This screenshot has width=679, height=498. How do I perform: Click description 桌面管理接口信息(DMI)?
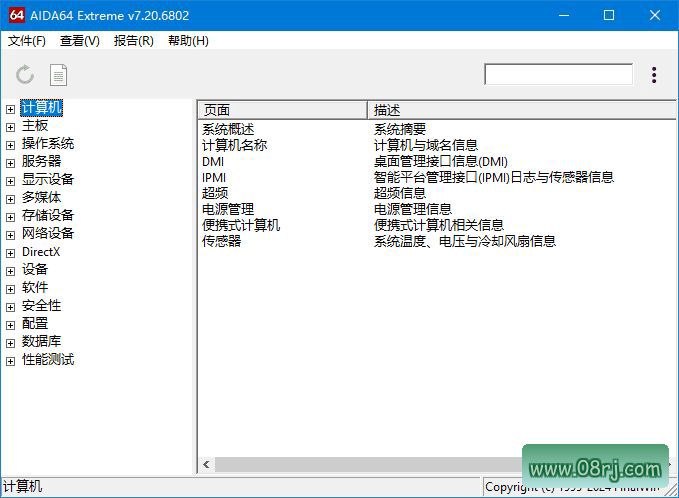point(441,162)
